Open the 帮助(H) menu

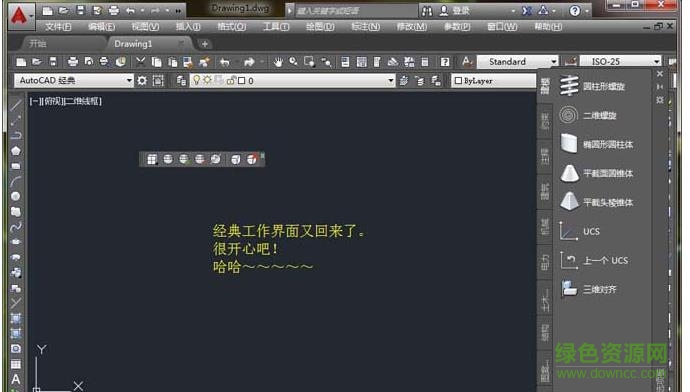pos(548,27)
